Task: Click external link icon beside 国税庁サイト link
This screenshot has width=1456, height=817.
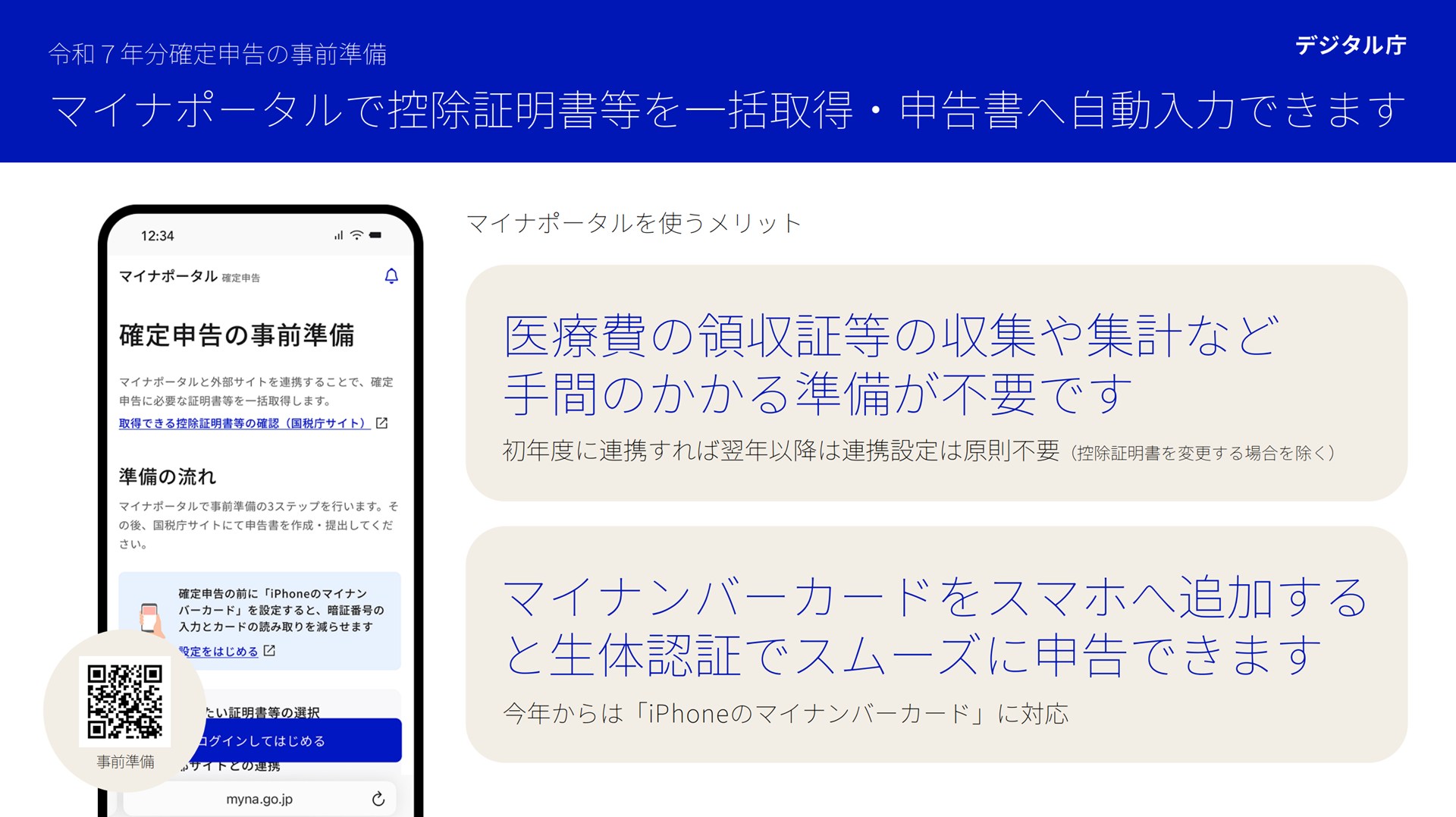Action: [382, 423]
